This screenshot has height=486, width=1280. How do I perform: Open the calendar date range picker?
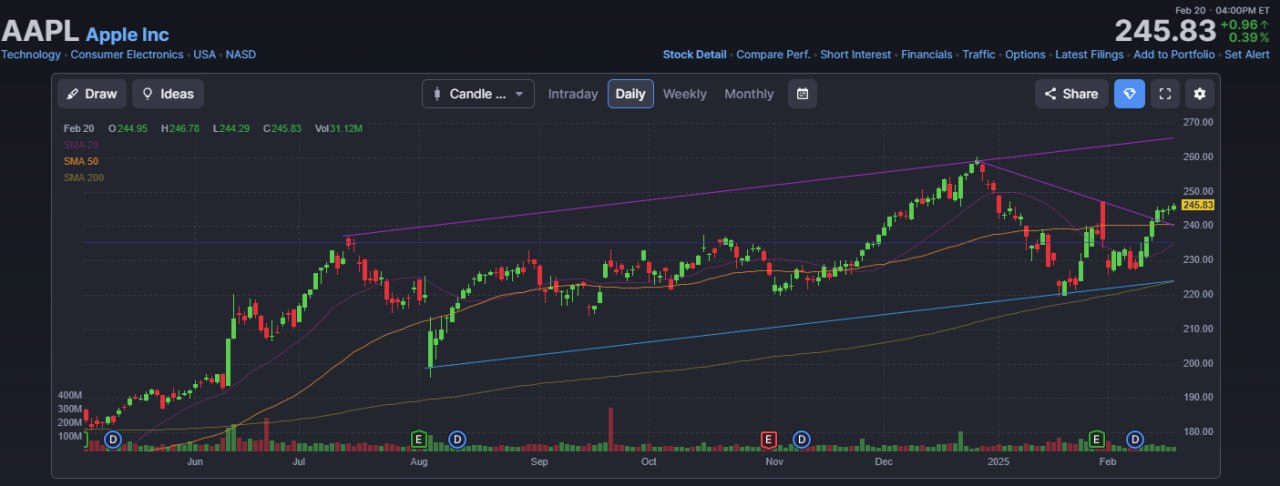click(802, 94)
